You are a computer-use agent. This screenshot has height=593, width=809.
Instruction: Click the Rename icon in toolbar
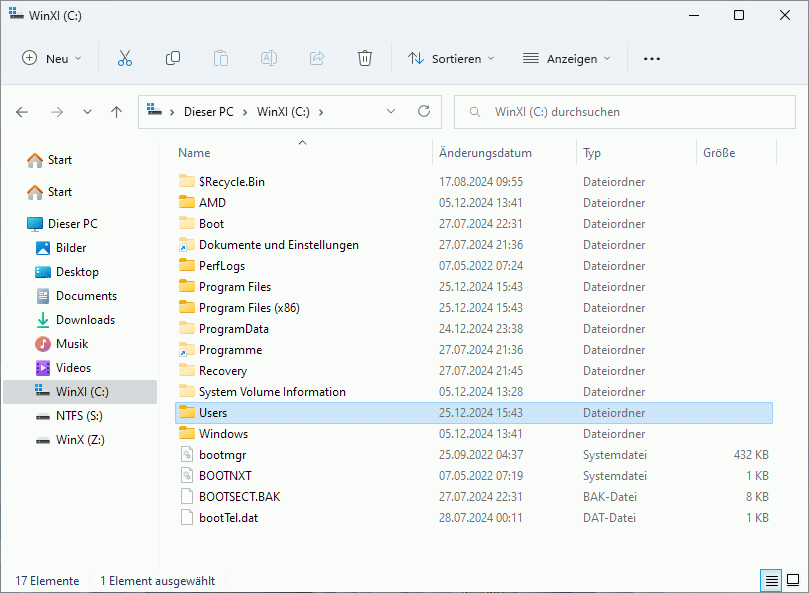pos(269,58)
